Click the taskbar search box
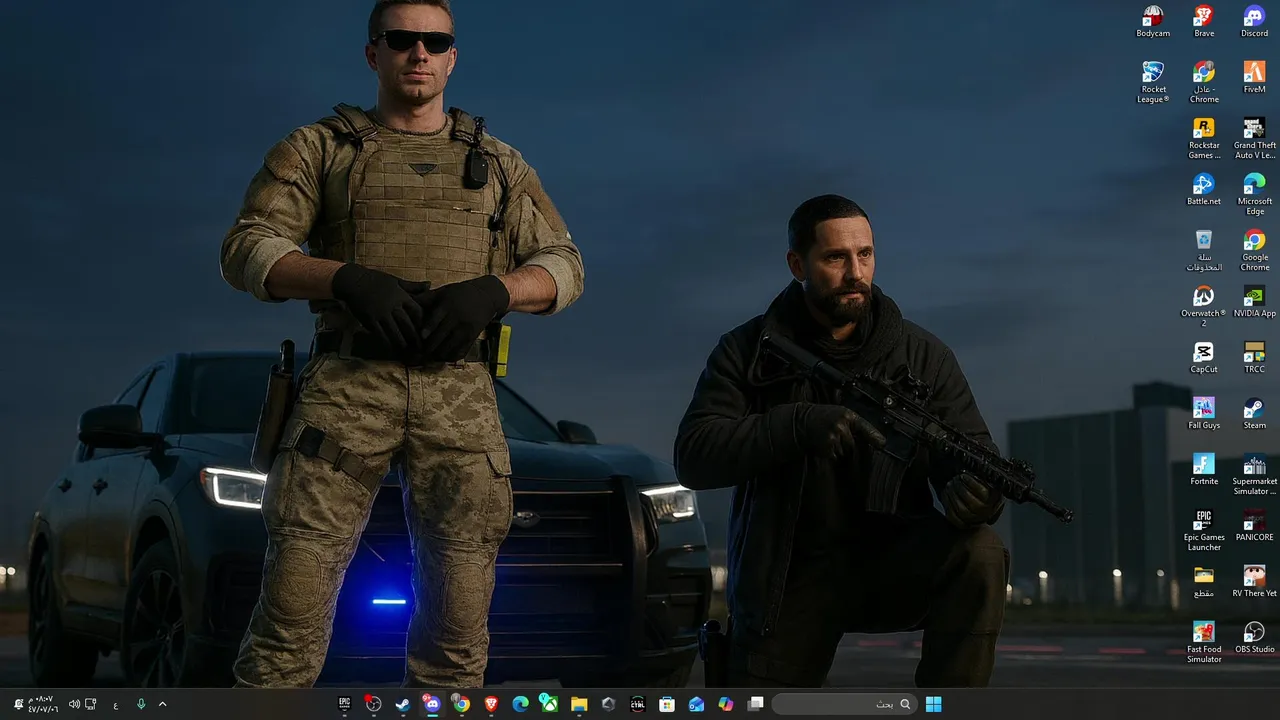 tap(844, 704)
